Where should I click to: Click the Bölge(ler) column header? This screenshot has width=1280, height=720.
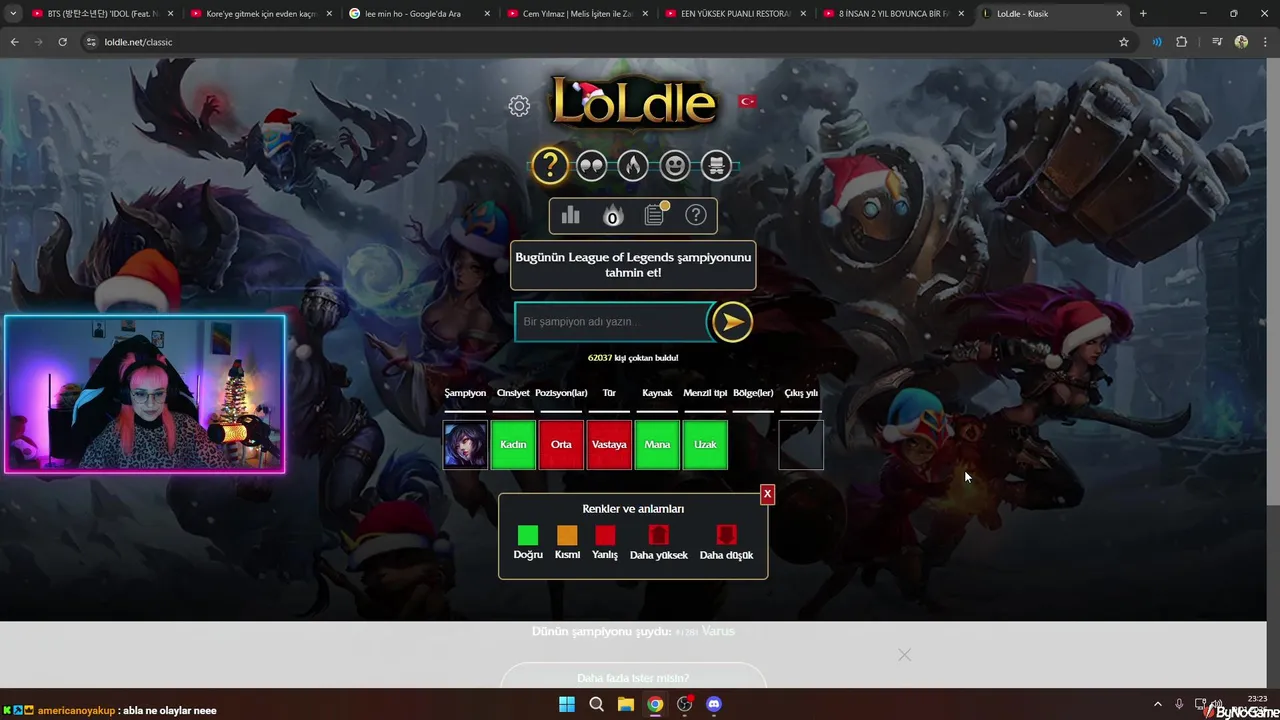753,393
